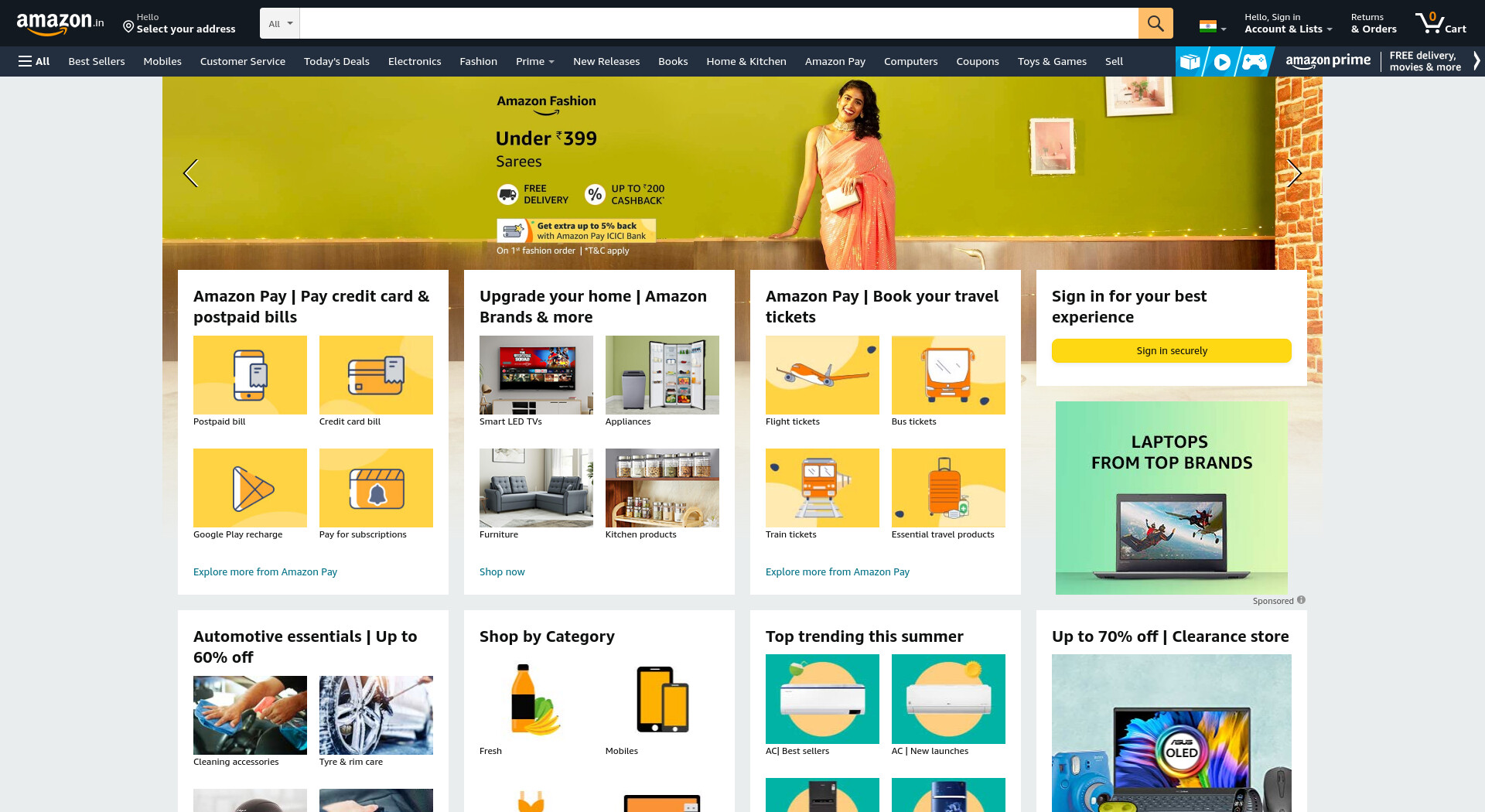1485x812 pixels.
Task: Open AC New launches tile
Action: [948, 699]
